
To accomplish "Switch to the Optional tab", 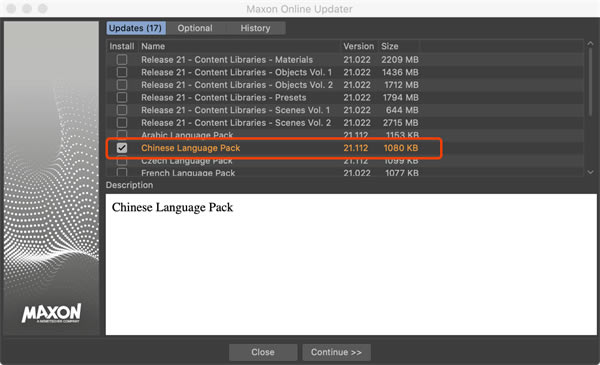I will (195, 28).
